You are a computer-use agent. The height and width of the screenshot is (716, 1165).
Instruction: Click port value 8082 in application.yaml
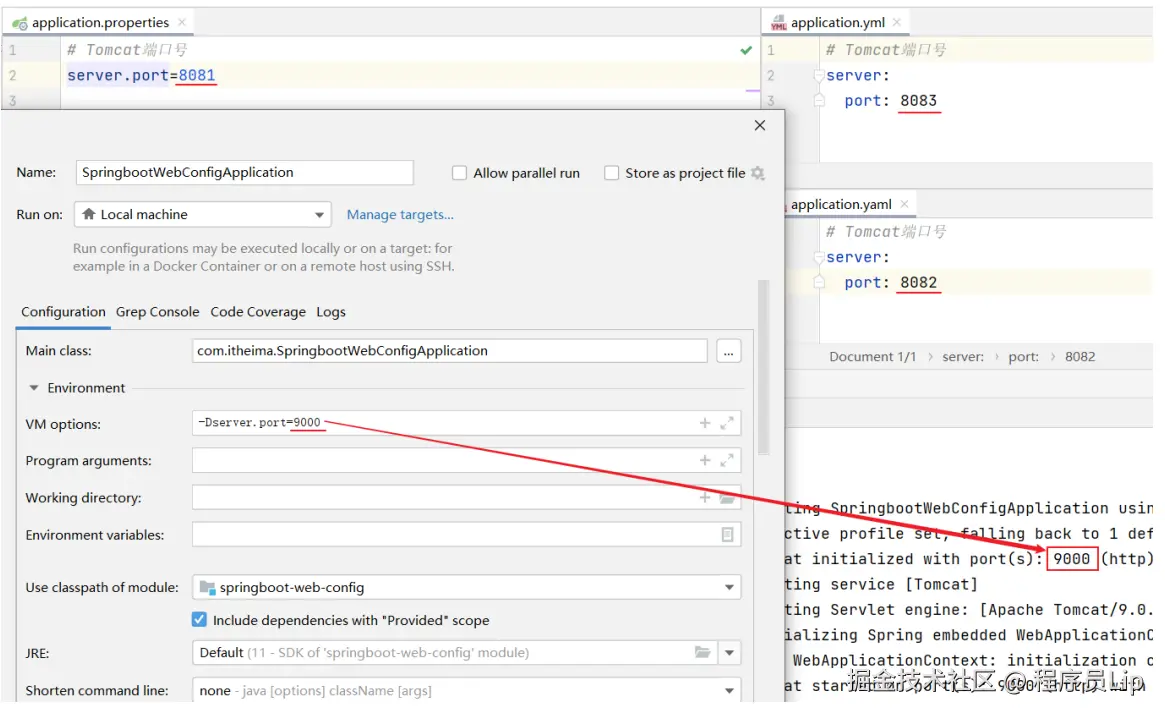click(x=918, y=283)
